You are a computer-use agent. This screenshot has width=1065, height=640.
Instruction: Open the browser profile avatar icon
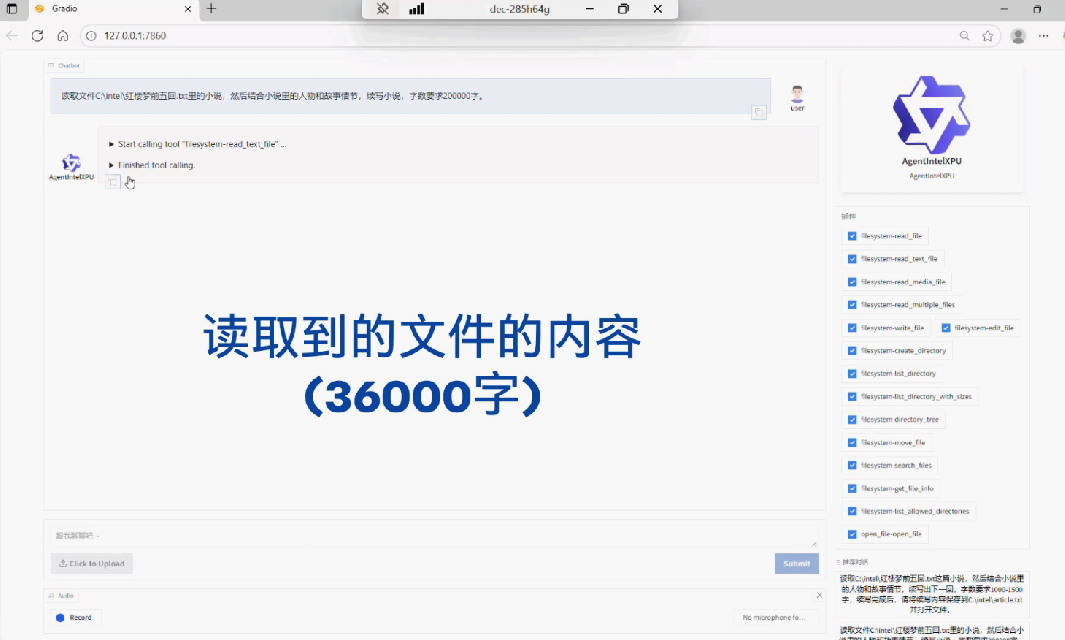[1018, 35]
